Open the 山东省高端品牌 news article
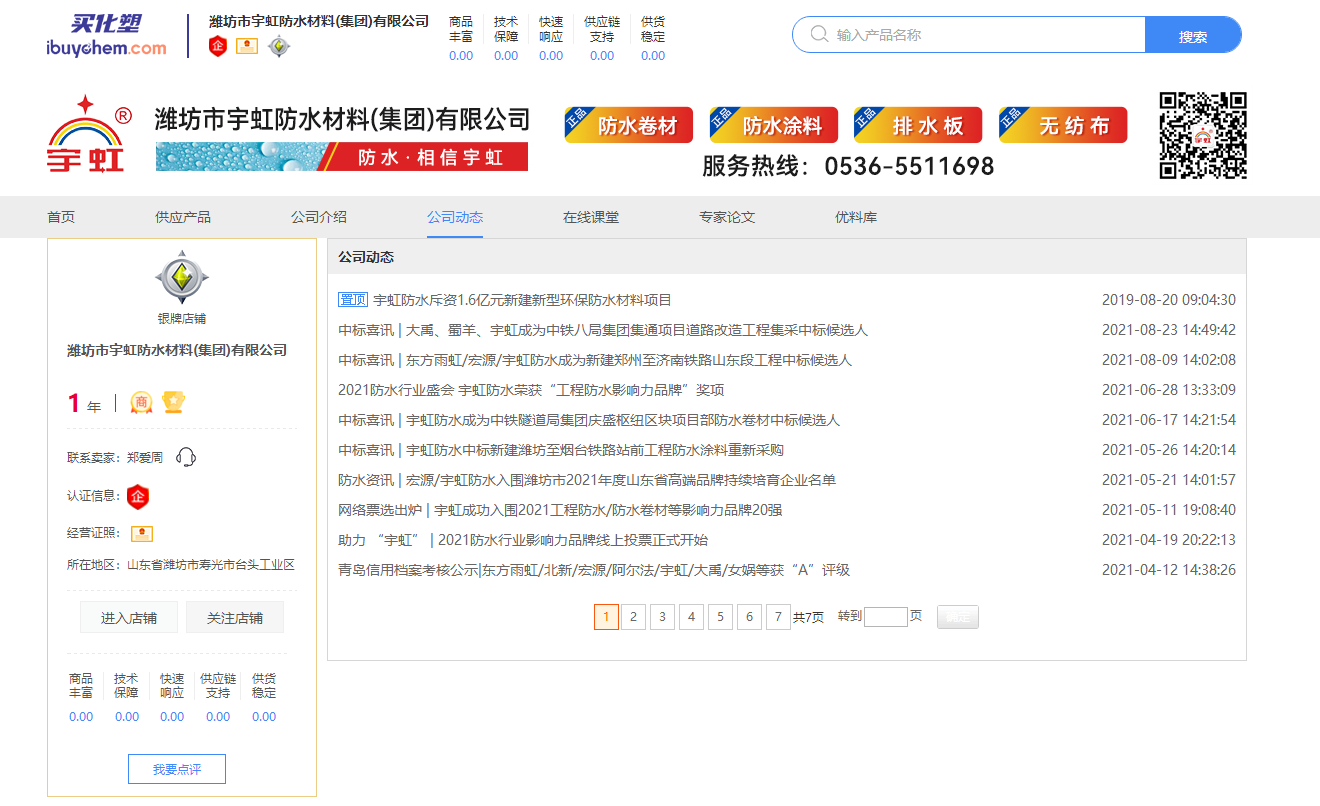 coord(587,480)
